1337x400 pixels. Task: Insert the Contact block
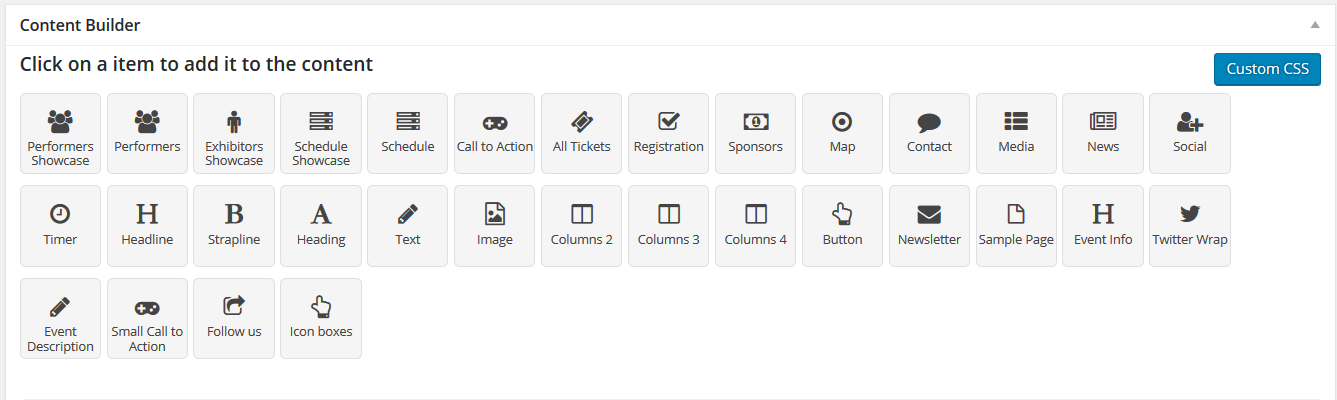coord(929,133)
